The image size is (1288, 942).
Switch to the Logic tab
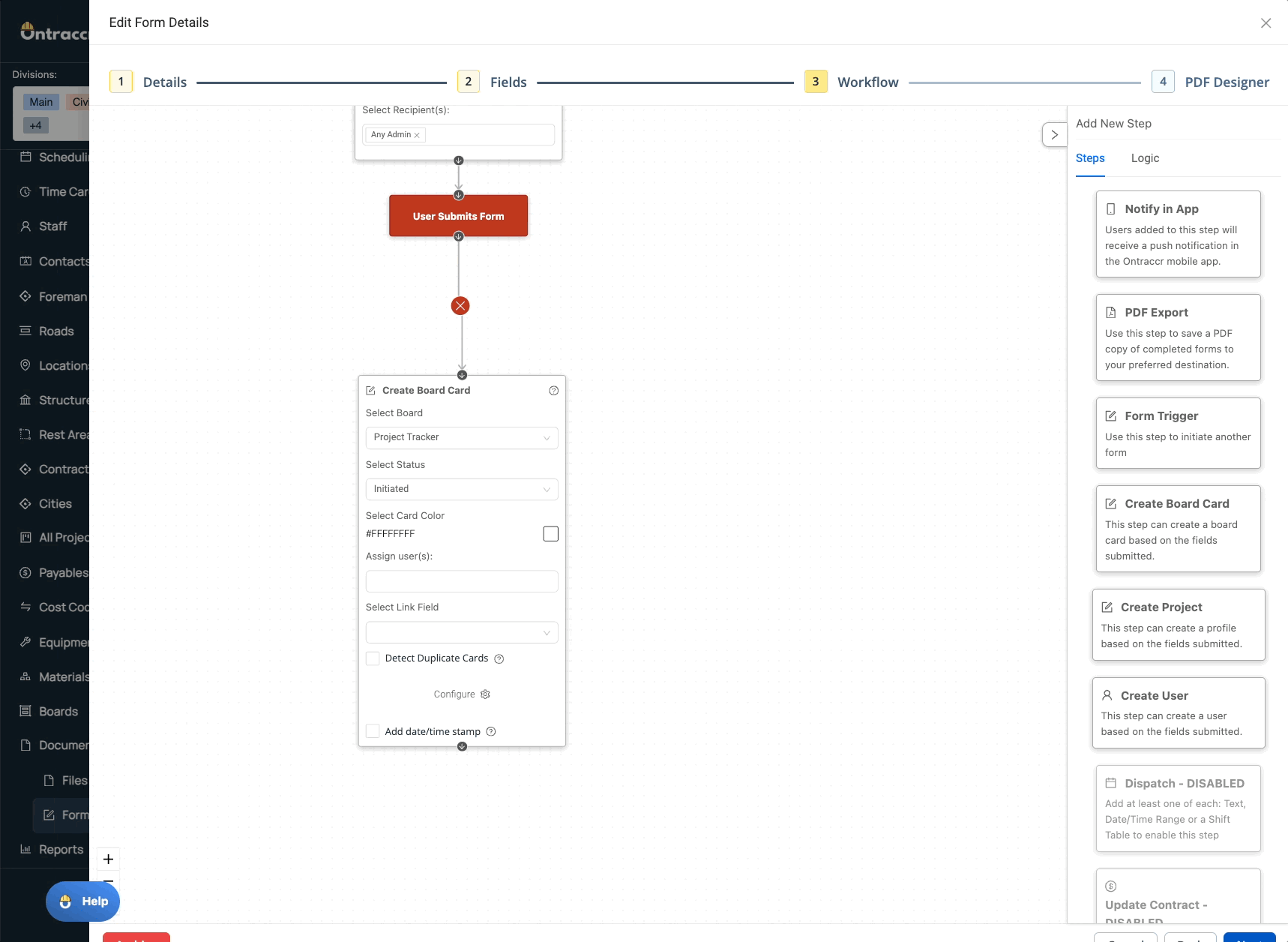(x=1145, y=158)
